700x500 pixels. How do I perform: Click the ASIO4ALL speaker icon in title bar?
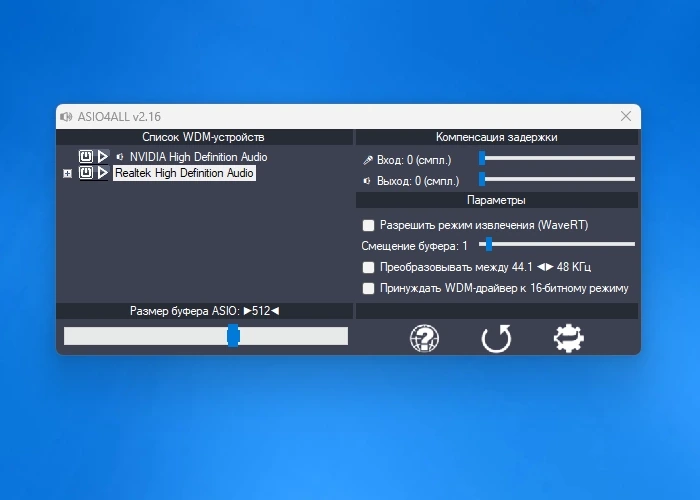point(66,117)
